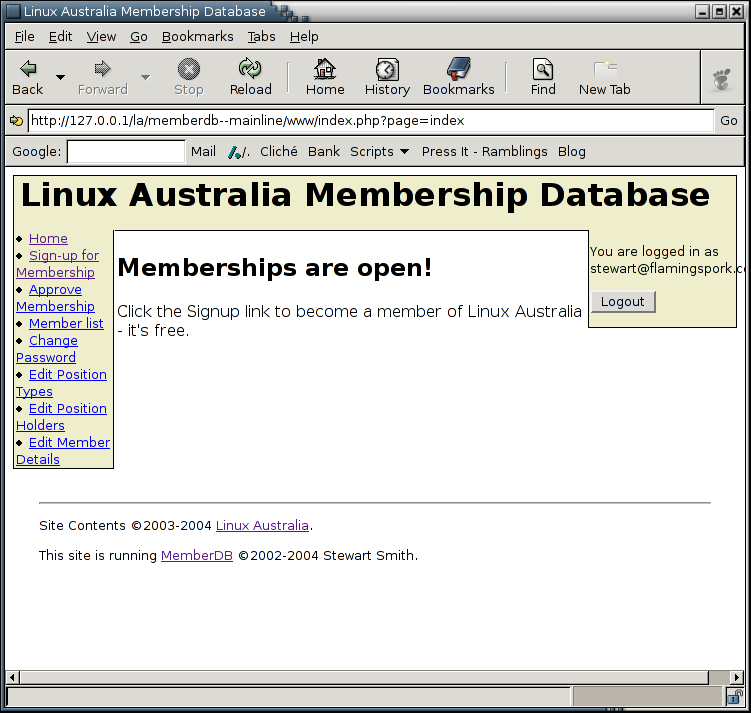
Task: Click the GNOME foot throbber icon
Action: pos(722,79)
